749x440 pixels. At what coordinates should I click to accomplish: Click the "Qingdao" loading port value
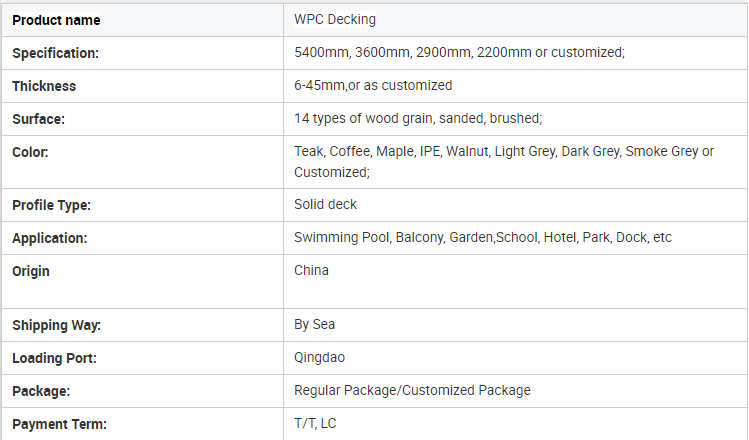[x=320, y=358]
